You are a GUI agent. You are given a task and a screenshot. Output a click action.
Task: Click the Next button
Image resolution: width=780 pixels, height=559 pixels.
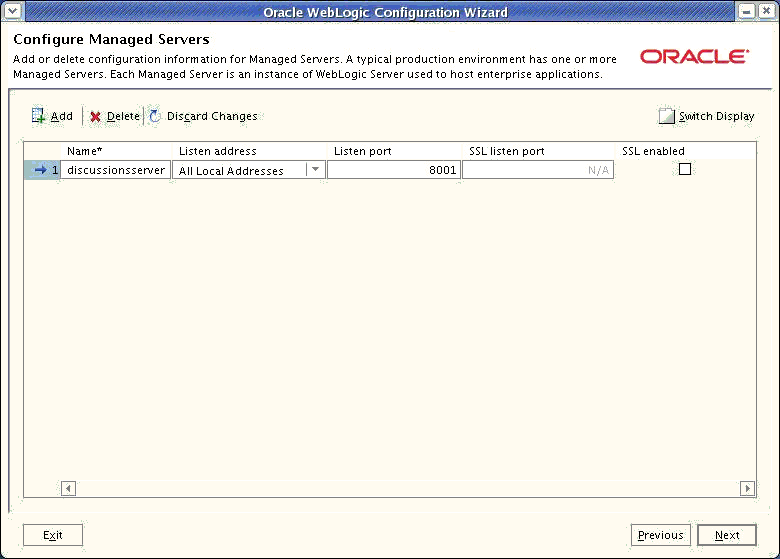click(727, 535)
